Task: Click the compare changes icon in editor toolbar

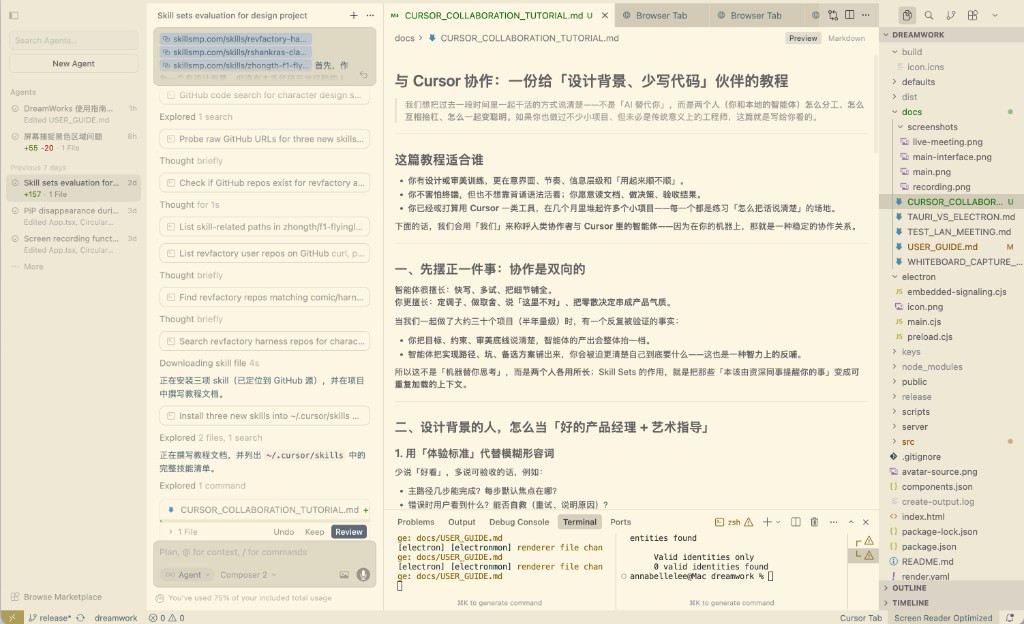Action: point(833,15)
